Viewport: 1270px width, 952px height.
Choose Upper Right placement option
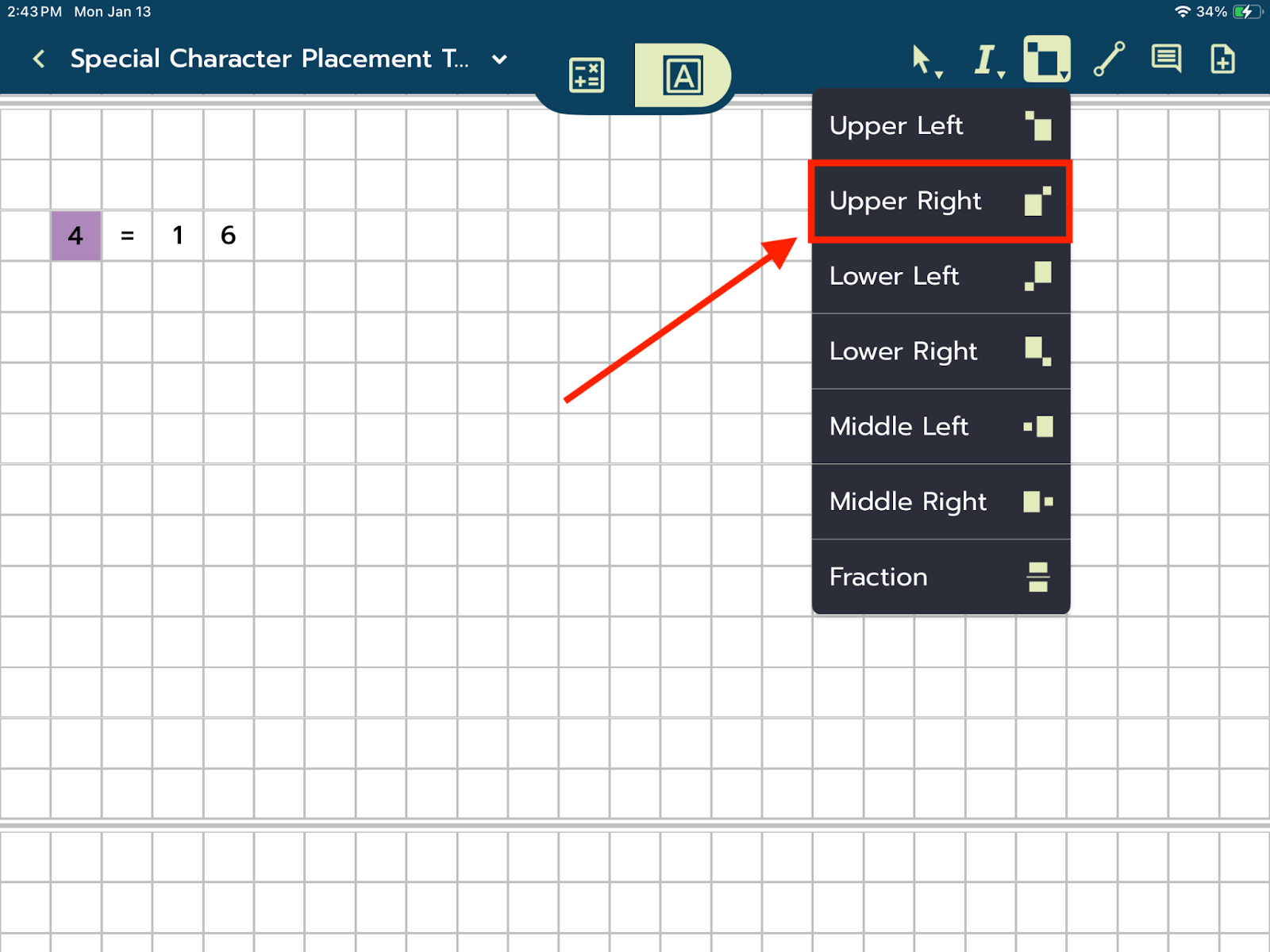941,202
